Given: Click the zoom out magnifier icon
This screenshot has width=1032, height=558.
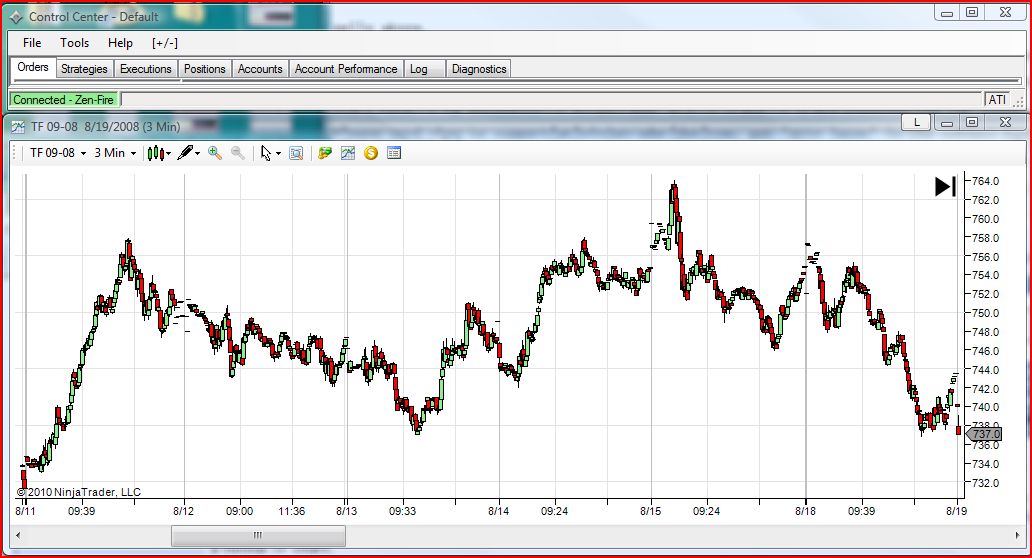Looking at the screenshot, I should [x=238, y=153].
